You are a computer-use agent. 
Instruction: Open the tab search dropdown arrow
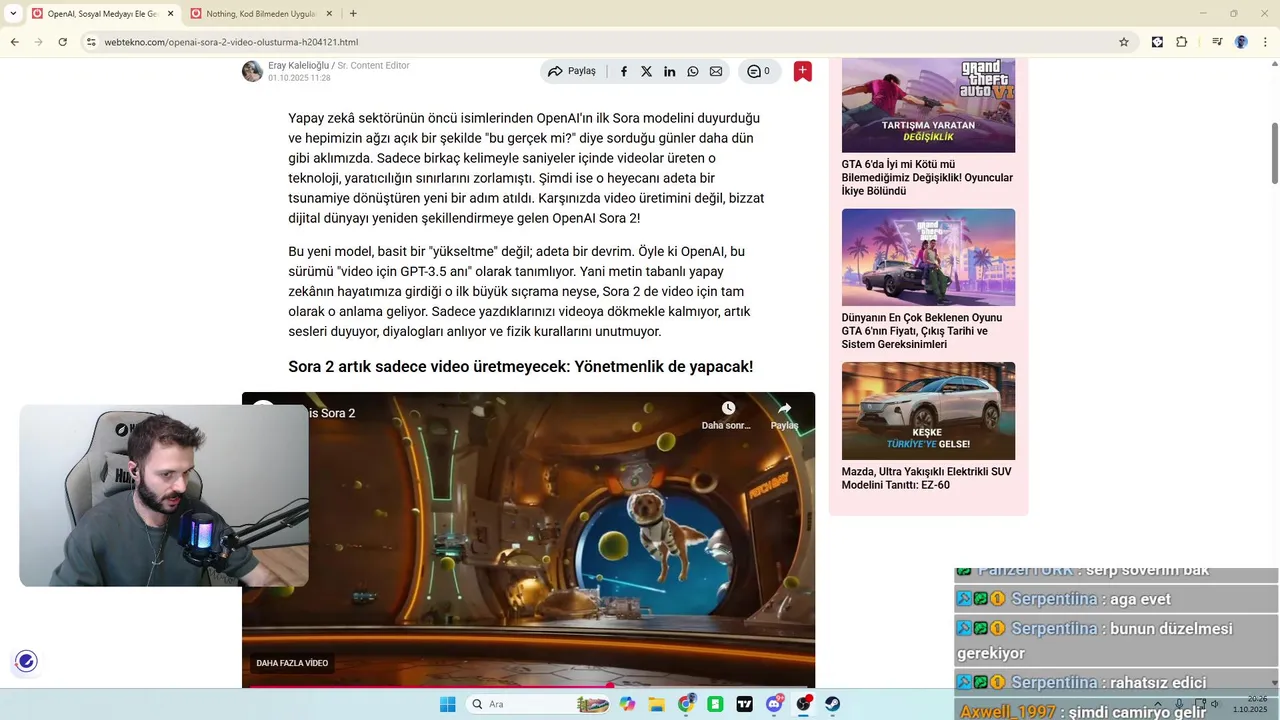coord(13,14)
